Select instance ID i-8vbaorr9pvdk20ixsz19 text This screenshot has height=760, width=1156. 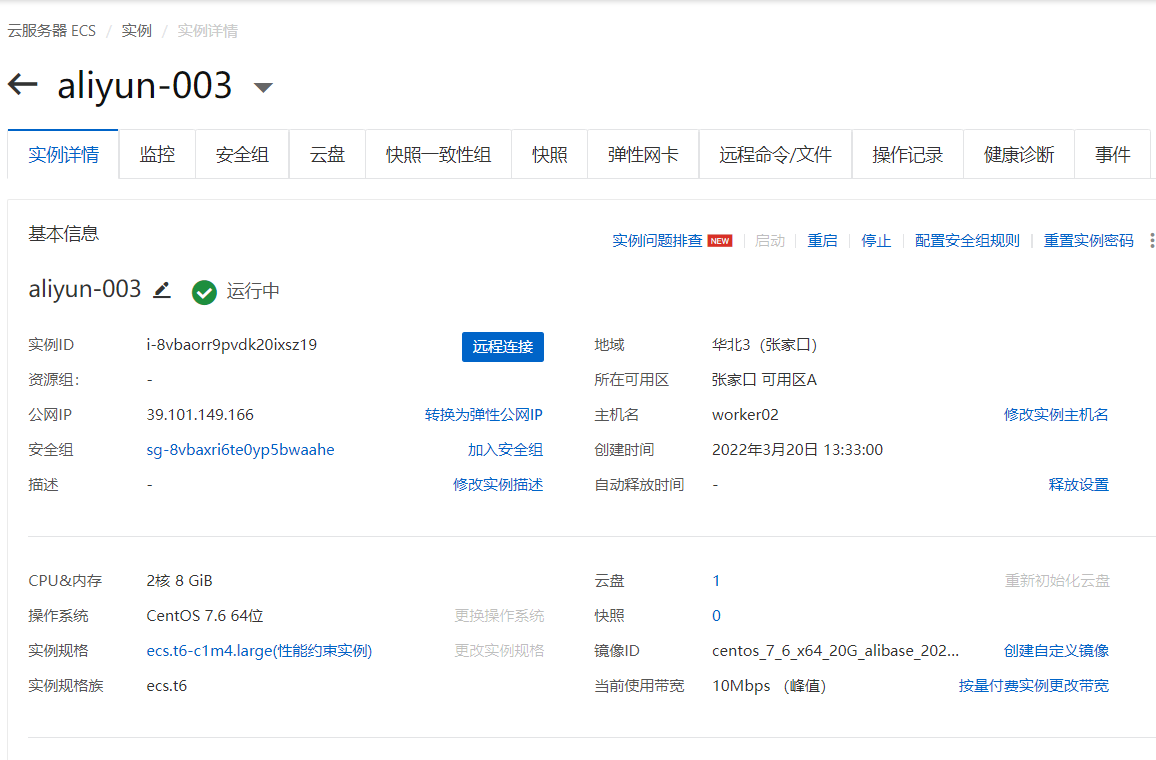pyautogui.click(x=231, y=345)
